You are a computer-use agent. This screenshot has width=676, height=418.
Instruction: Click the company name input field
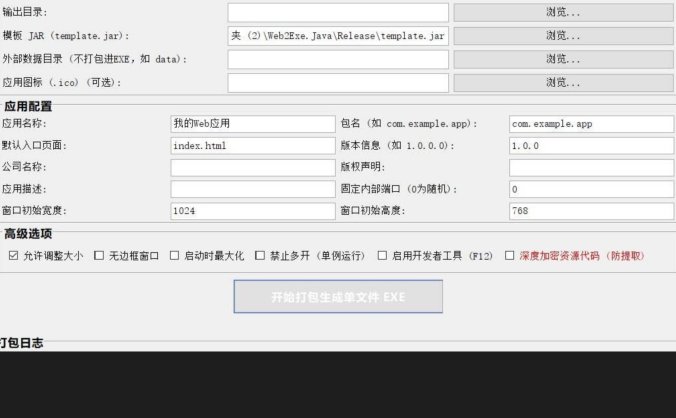253,167
